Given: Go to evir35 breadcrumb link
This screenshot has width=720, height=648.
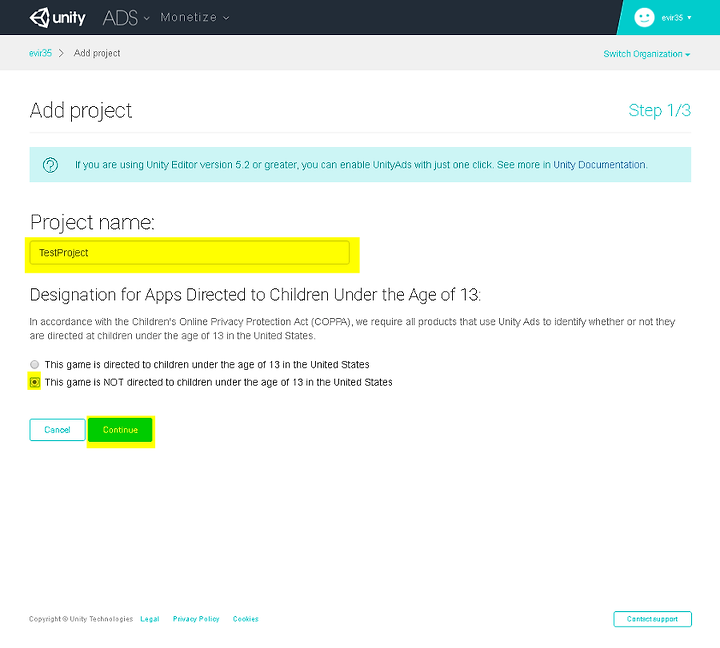Looking at the screenshot, I should pyautogui.click(x=40, y=53).
